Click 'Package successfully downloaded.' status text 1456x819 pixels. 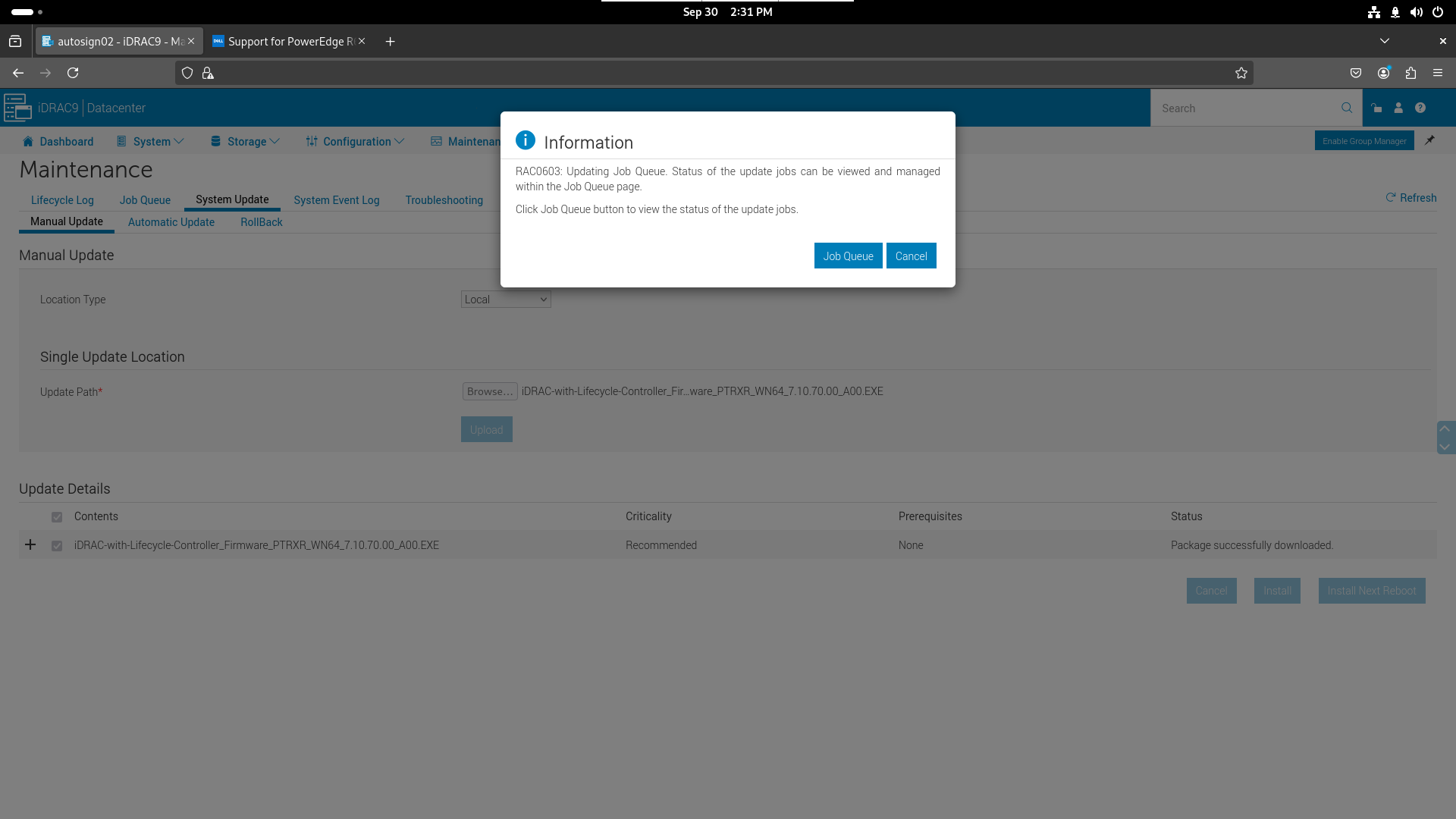pyautogui.click(x=1252, y=545)
